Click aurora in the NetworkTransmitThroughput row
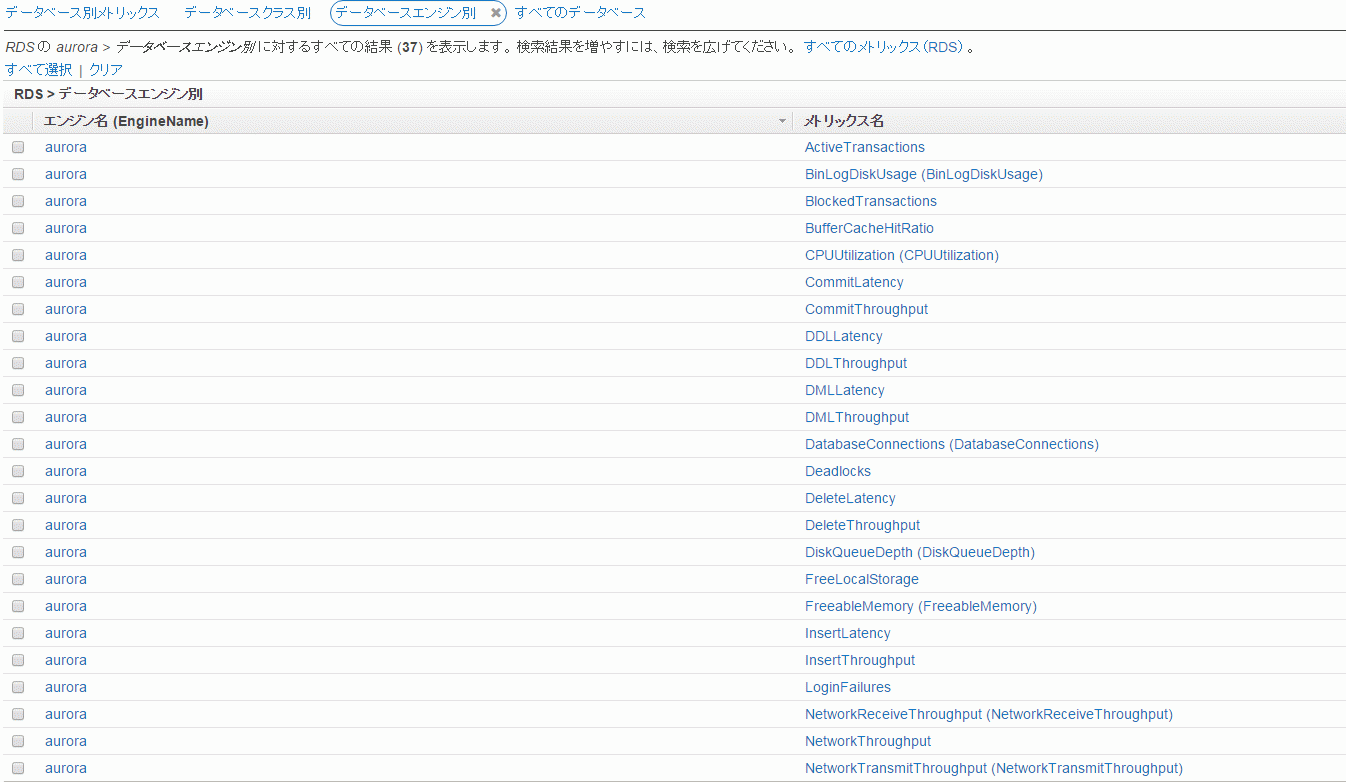 tap(66, 768)
